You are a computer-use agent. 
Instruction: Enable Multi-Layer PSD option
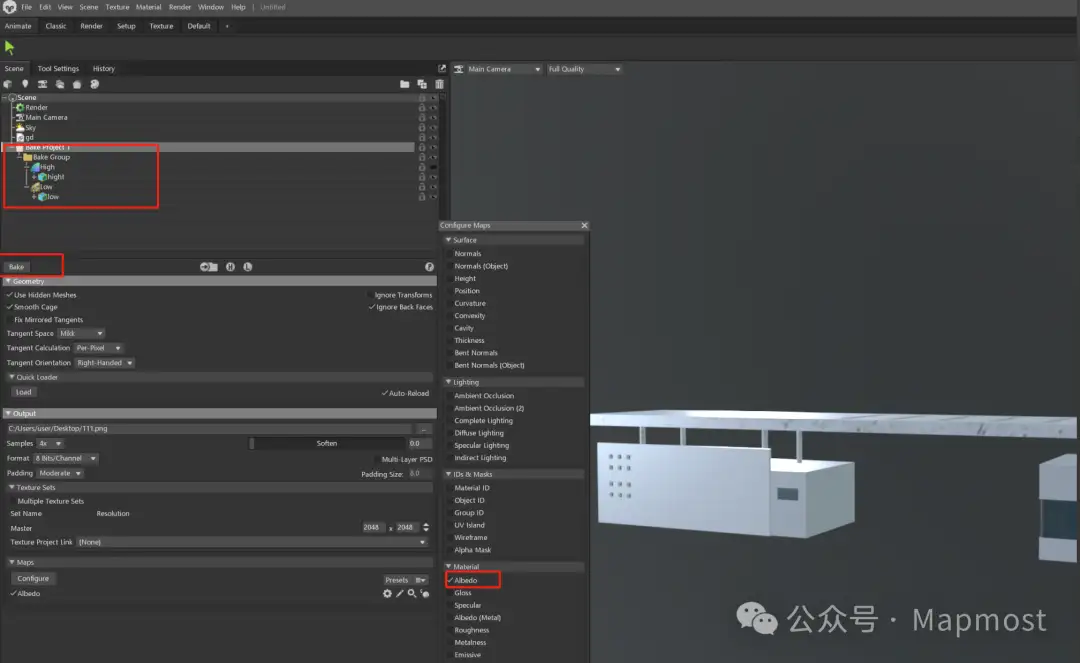click(x=377, y=459)
